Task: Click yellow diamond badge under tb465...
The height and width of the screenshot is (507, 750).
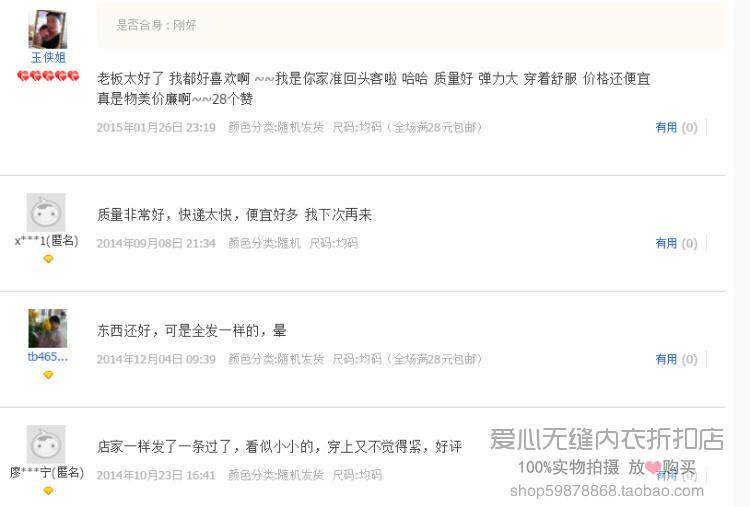Action: click(48, 375)
